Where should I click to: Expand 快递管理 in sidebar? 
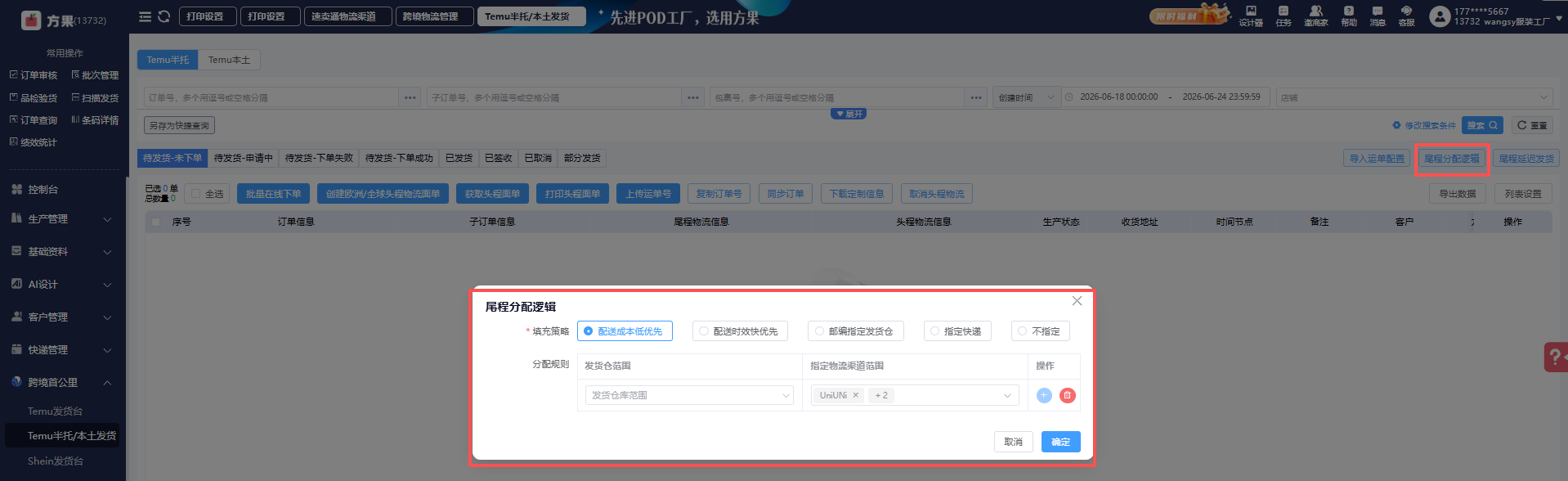coord(61,350)
